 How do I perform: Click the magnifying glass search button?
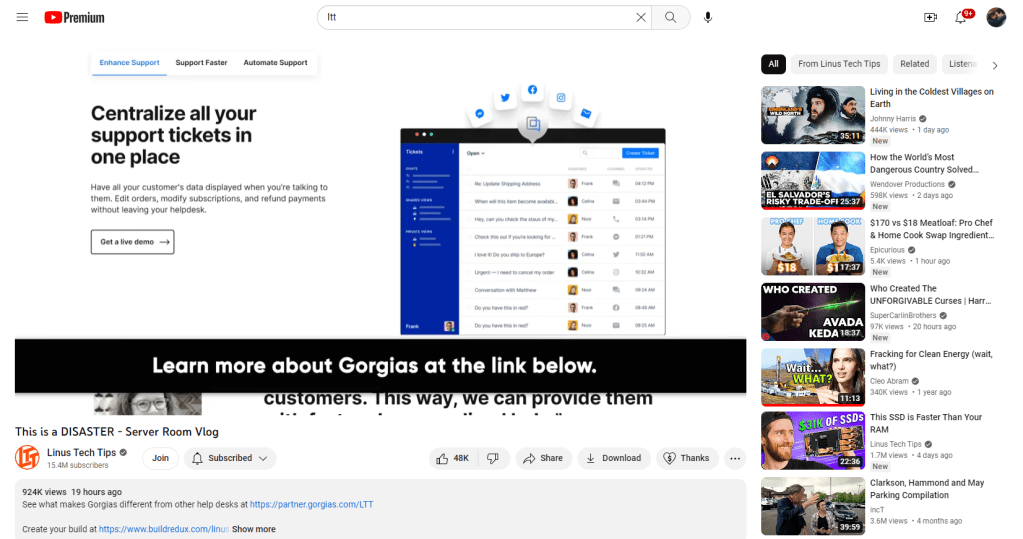(671, 17)
